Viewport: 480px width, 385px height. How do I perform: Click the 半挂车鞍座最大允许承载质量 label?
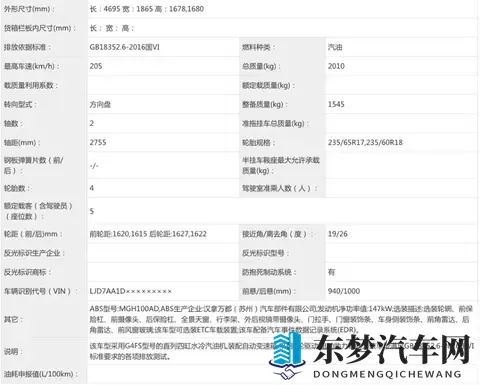281,166
